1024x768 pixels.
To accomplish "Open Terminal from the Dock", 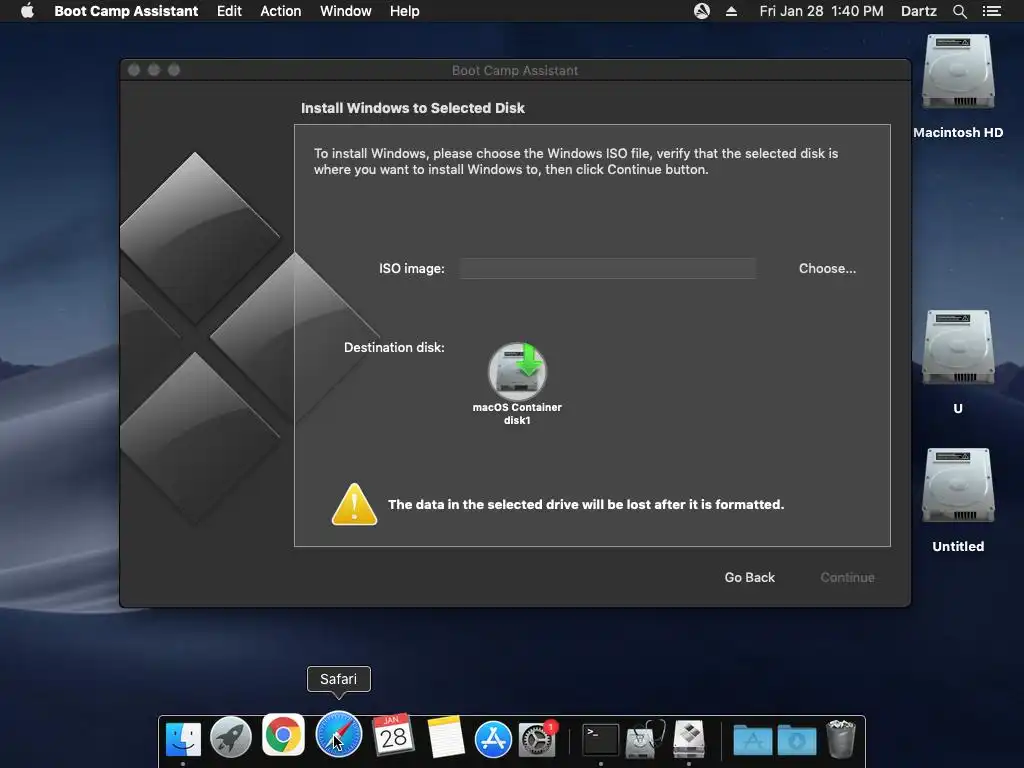I will pos(600,739).
